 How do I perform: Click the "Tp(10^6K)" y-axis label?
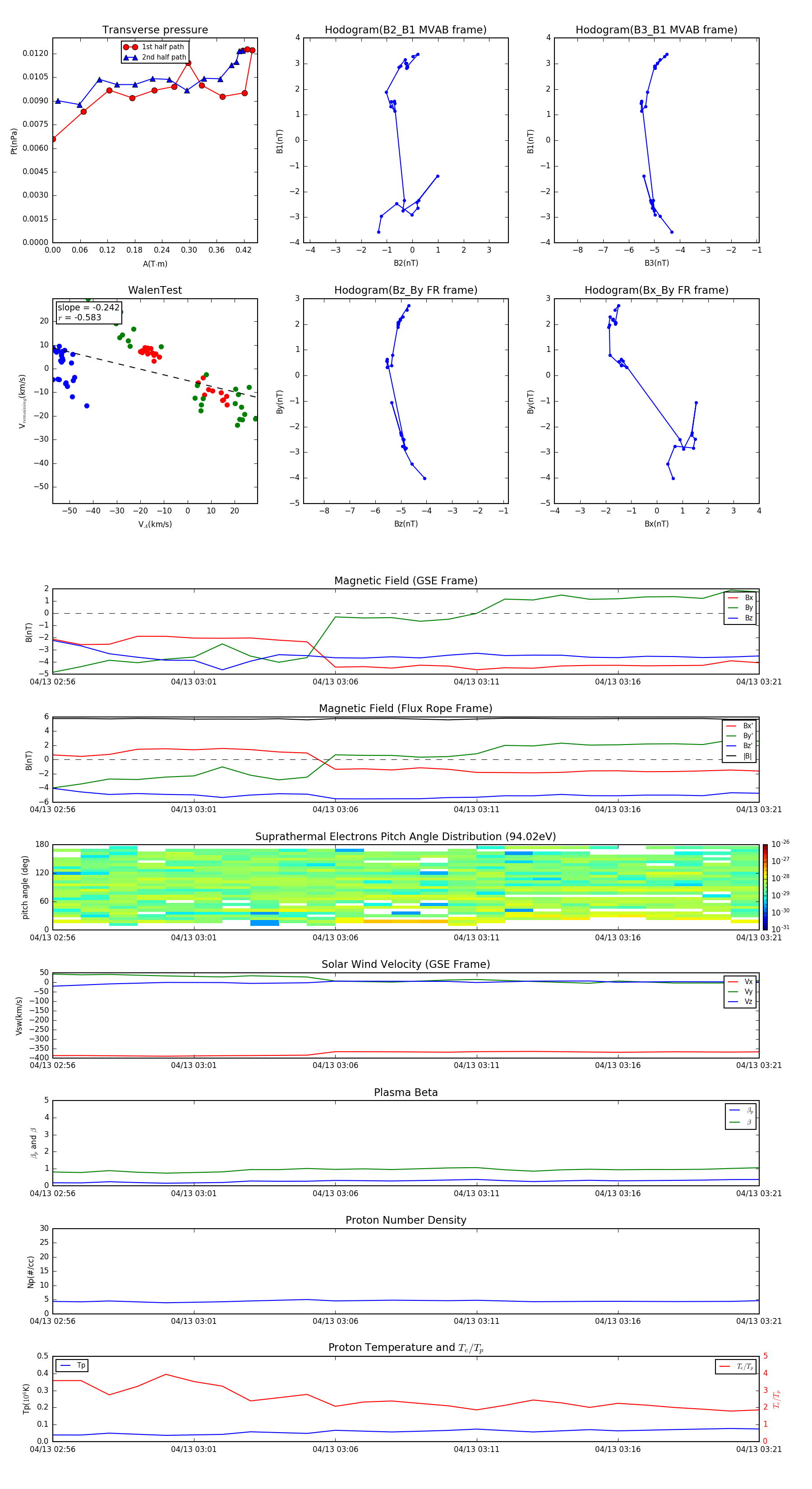[26, 1399]
